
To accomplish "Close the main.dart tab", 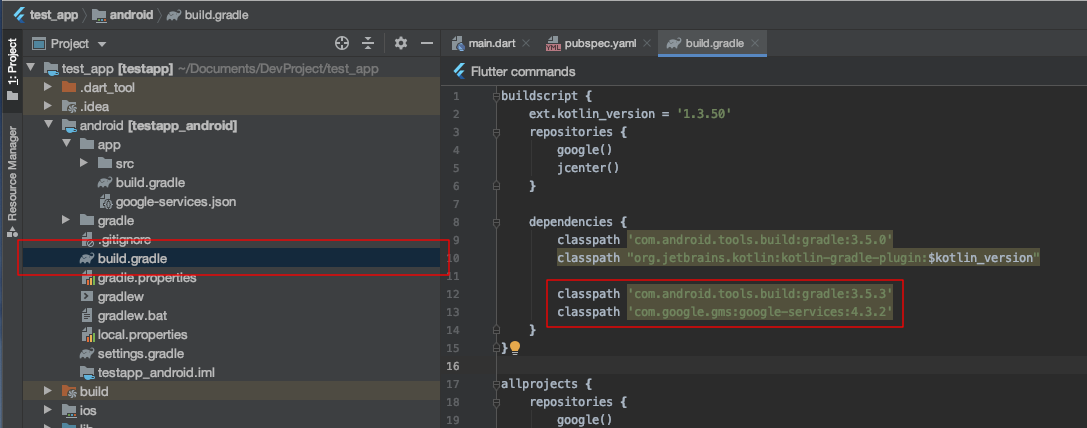I will (x=526, y=43).
